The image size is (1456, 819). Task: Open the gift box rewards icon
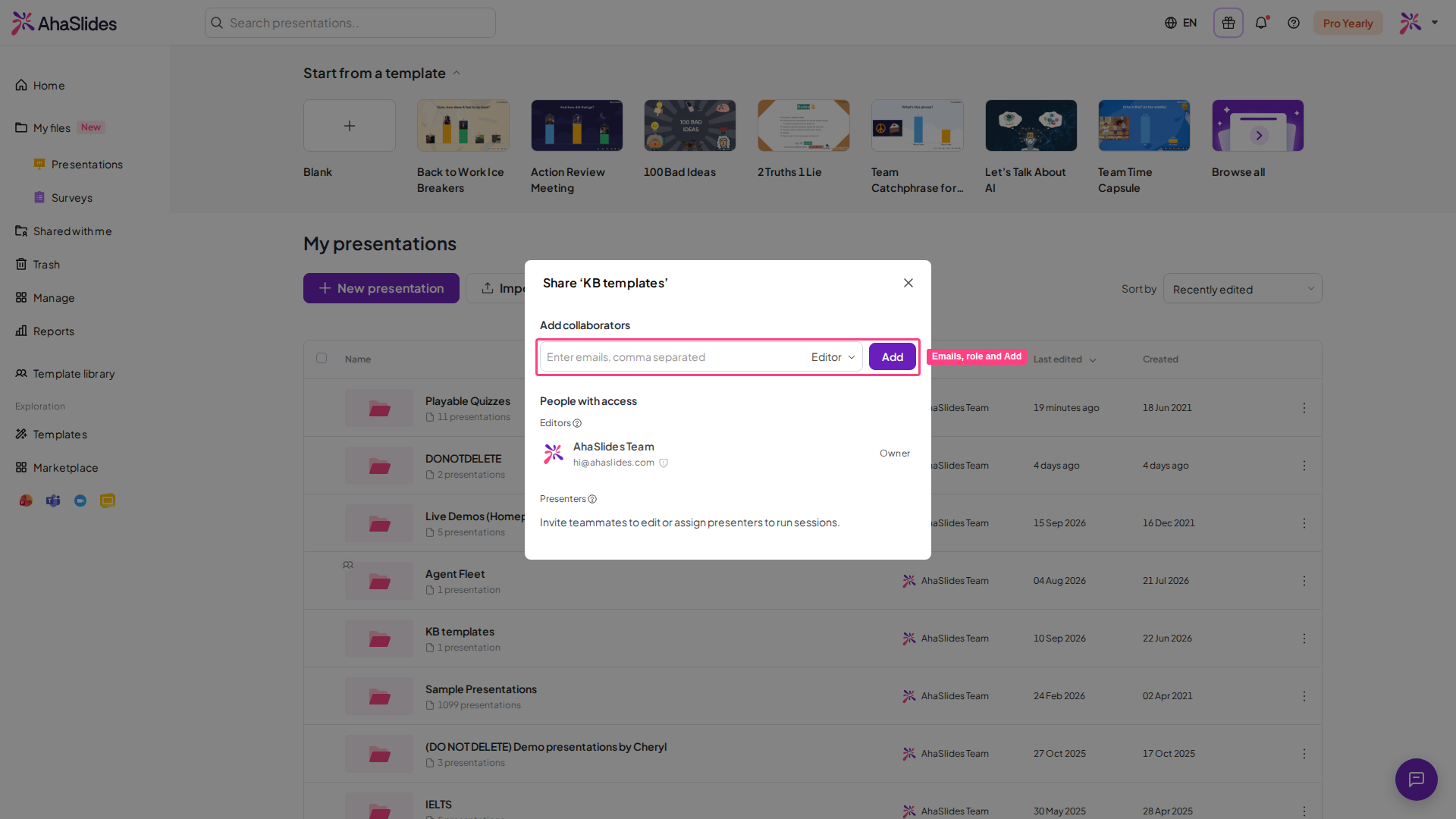pyautogui.click(x=1228, y=23)
